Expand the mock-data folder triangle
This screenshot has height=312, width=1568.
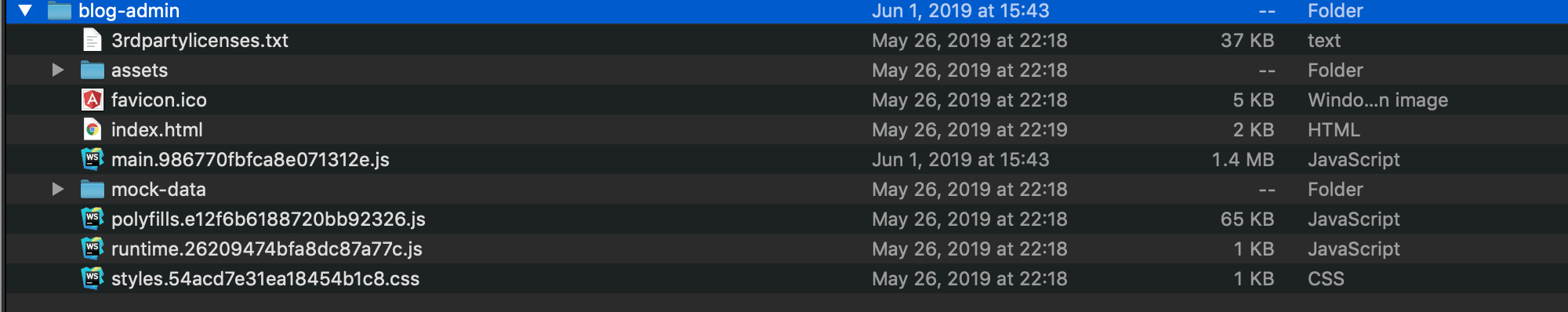[58, 189]
